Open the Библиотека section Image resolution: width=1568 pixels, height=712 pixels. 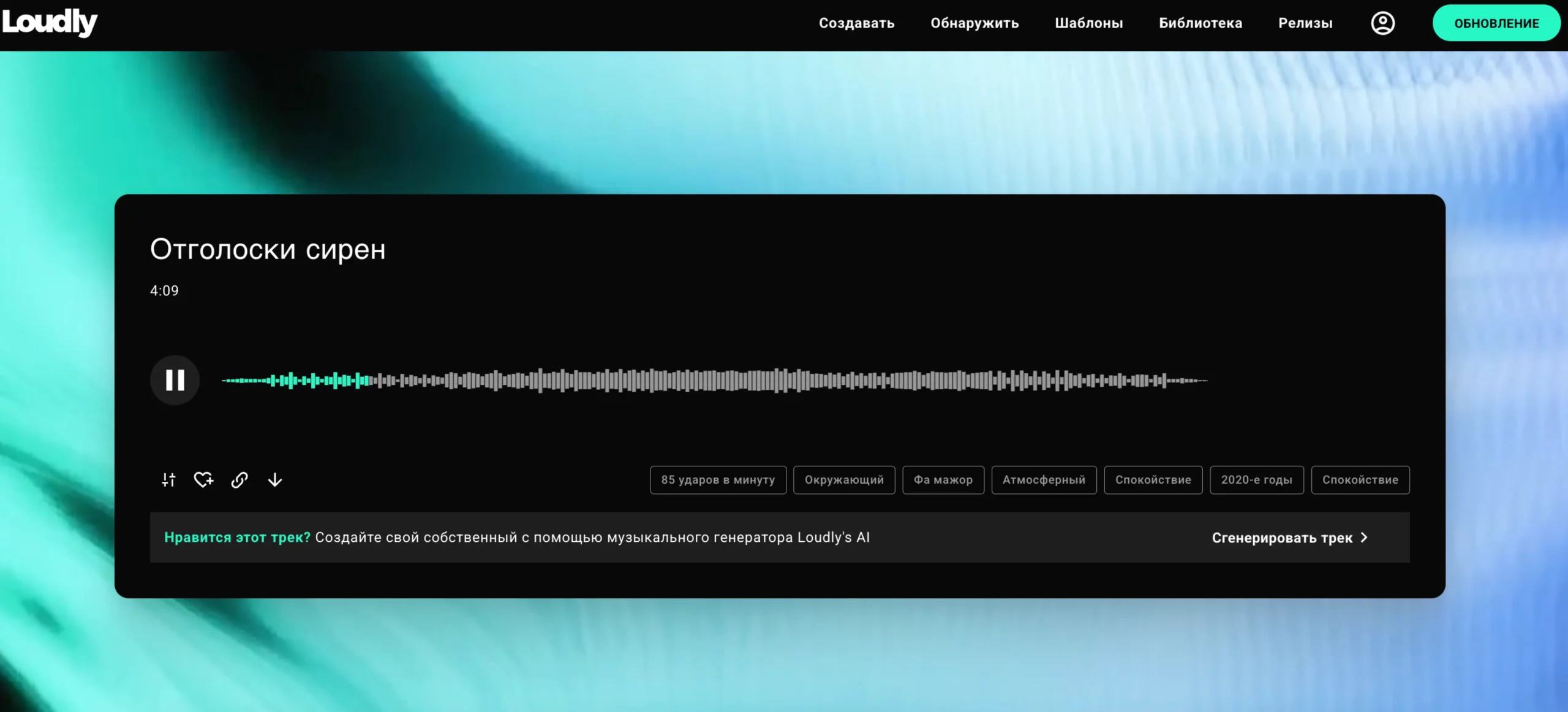(x=1200, y=23)
